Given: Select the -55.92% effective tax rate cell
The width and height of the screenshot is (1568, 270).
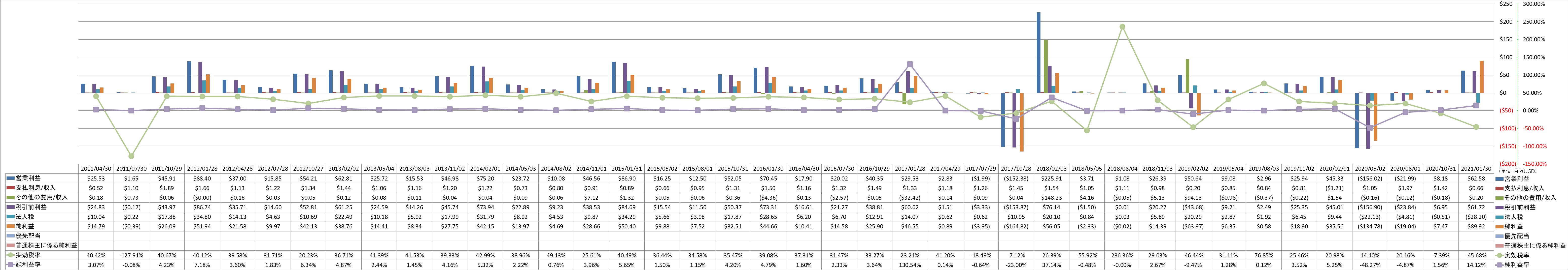Looking at the screenshot, I should click(x=1087, y=255).
